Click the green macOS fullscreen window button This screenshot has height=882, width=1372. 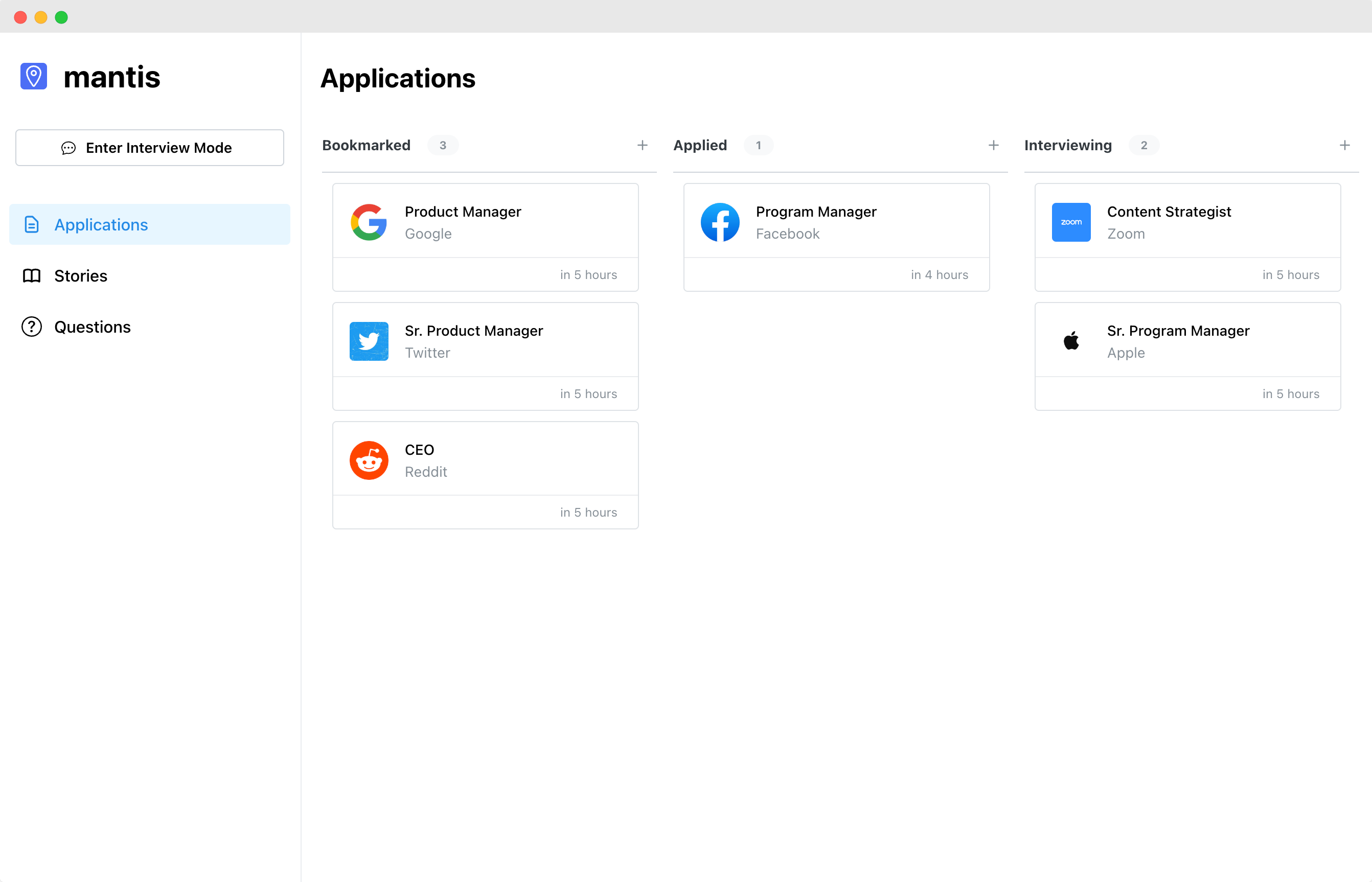point(61,17)
